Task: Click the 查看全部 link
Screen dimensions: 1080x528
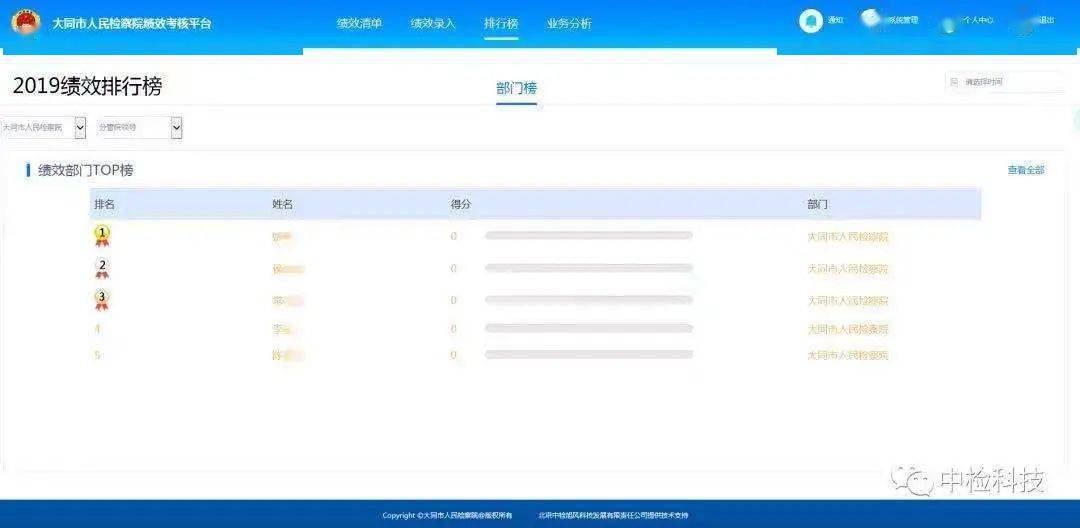Action: (1026, 170)
